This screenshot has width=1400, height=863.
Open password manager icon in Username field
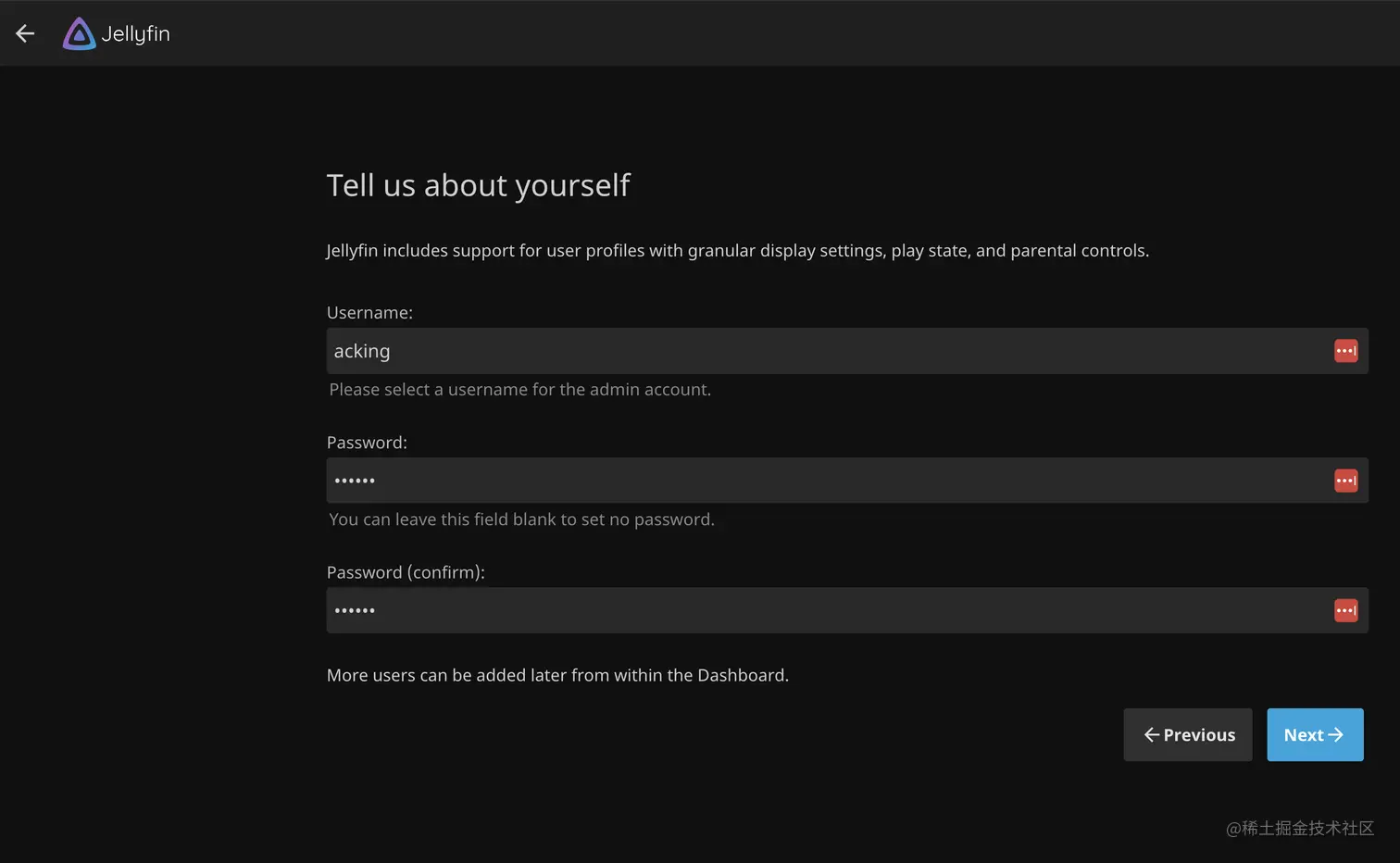tap(1345, 351)
